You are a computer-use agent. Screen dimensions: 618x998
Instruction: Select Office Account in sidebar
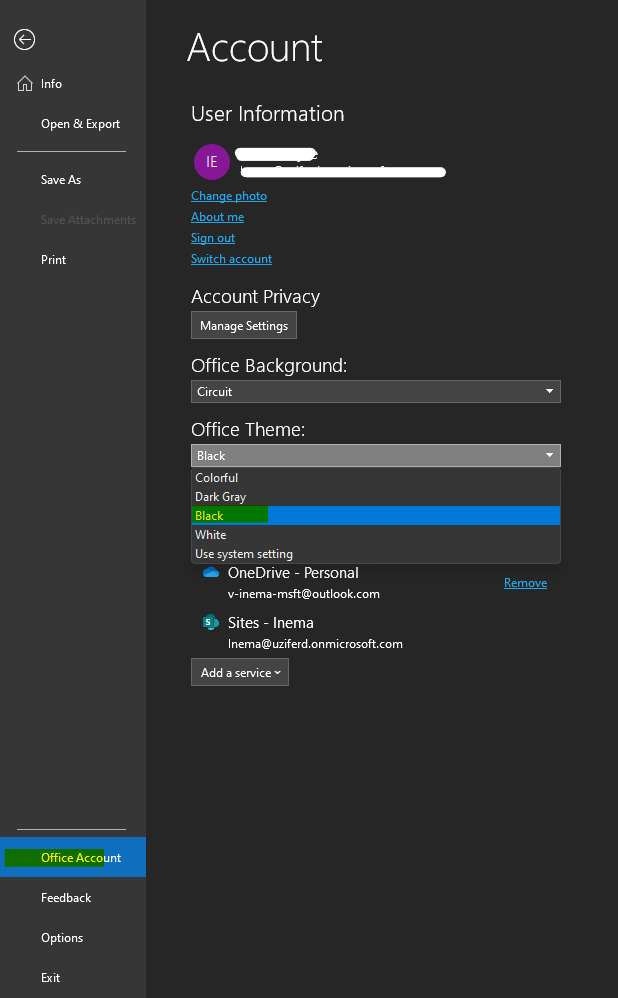coord(73,857)
